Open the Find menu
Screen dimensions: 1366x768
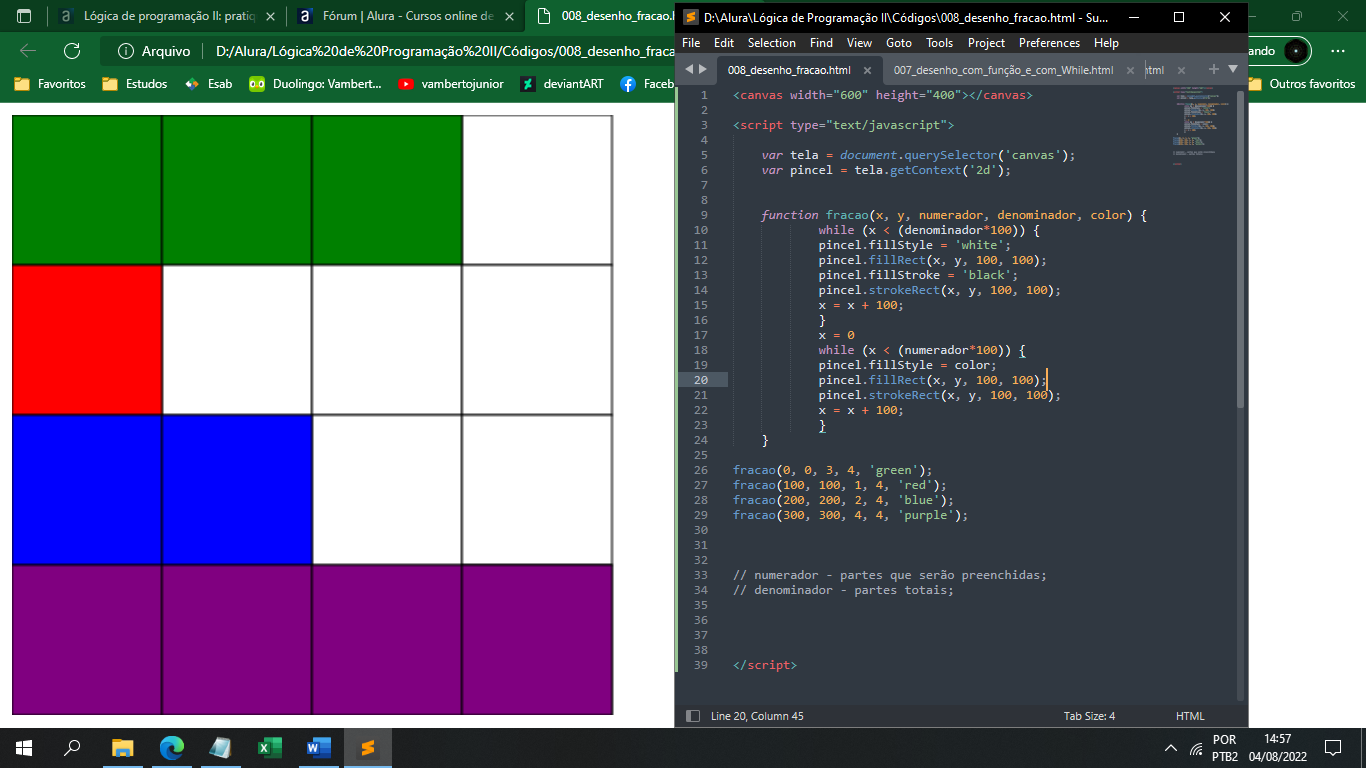click(821, 43)
